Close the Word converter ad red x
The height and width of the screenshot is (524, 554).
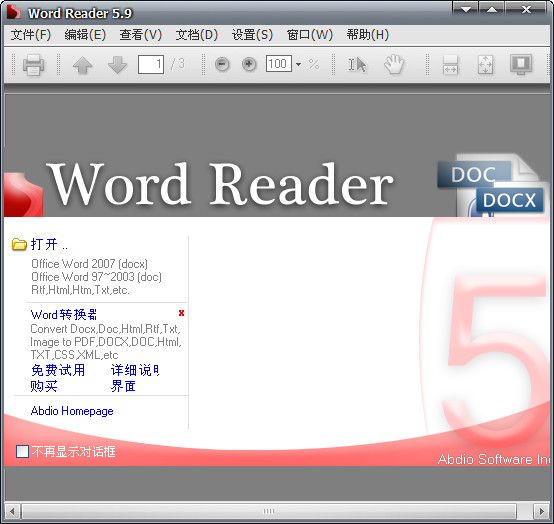coord(182,313)
